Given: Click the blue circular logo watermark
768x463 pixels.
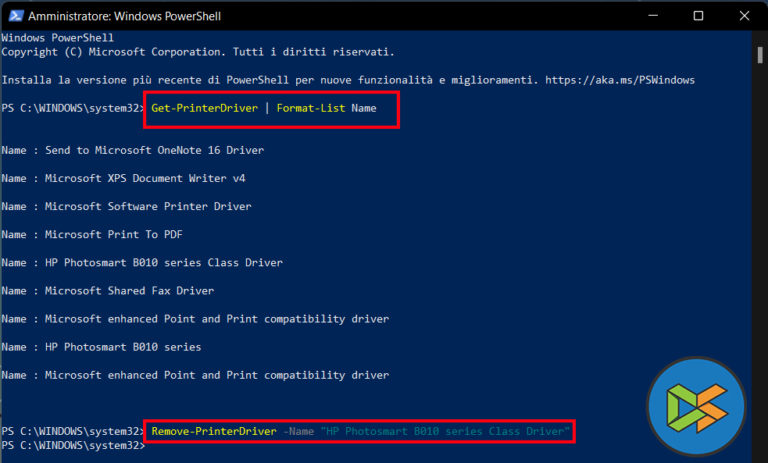Looking at the screenshot, I should (695, 407).
